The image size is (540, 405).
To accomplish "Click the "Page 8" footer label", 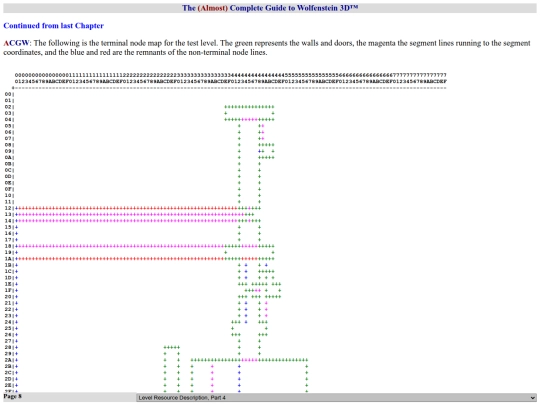I will pos(12,396).
